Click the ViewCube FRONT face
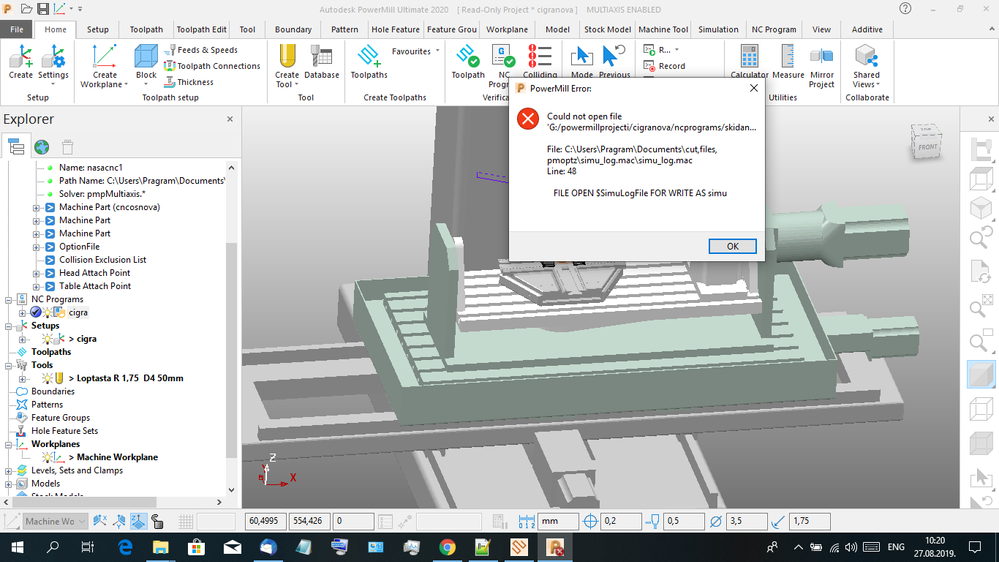Viewport: 999px width, 562px height. point(928,147)
